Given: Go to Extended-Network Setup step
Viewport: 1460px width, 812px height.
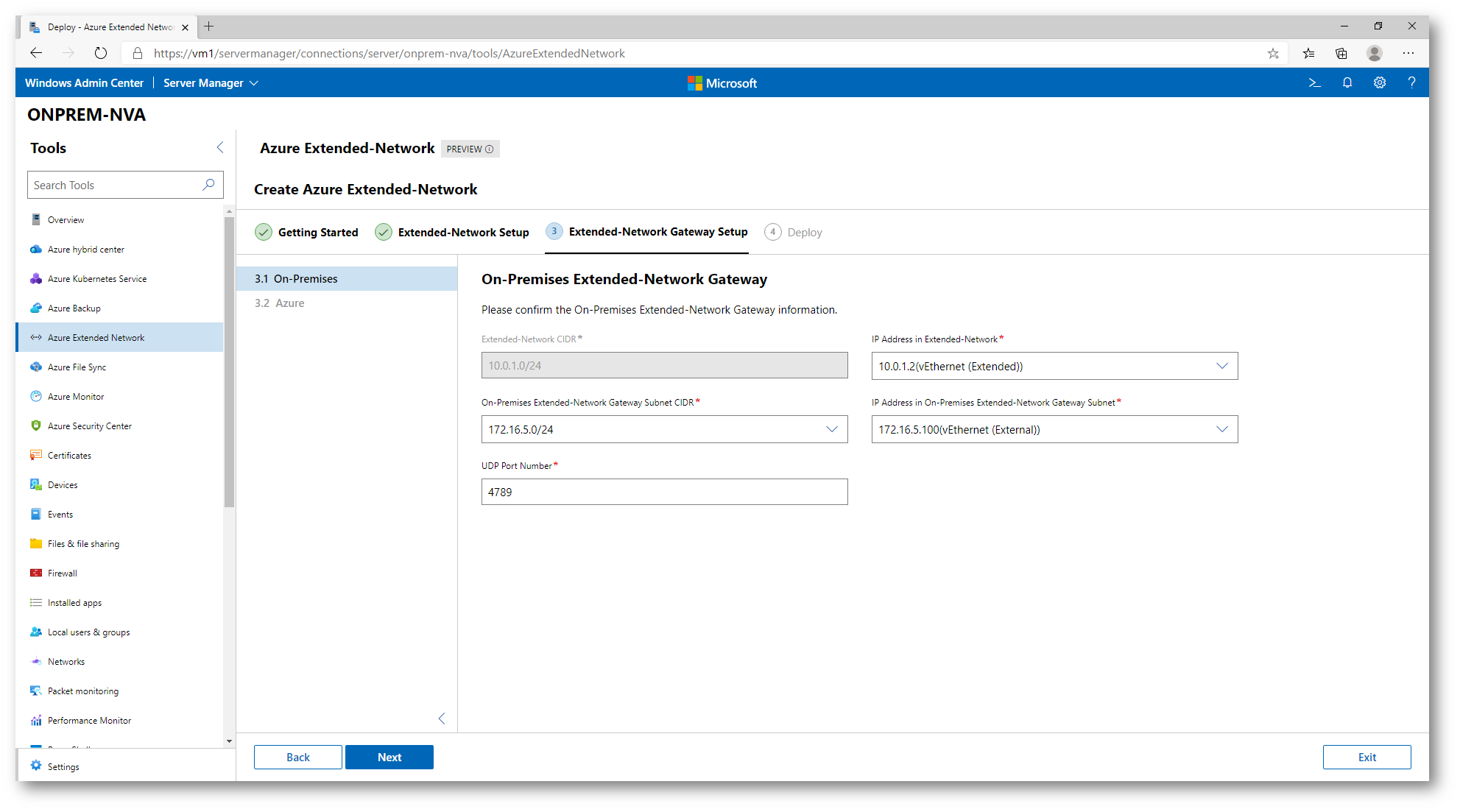Looking at the screenshot, I should pyautogui.click(x=452, y=232).
